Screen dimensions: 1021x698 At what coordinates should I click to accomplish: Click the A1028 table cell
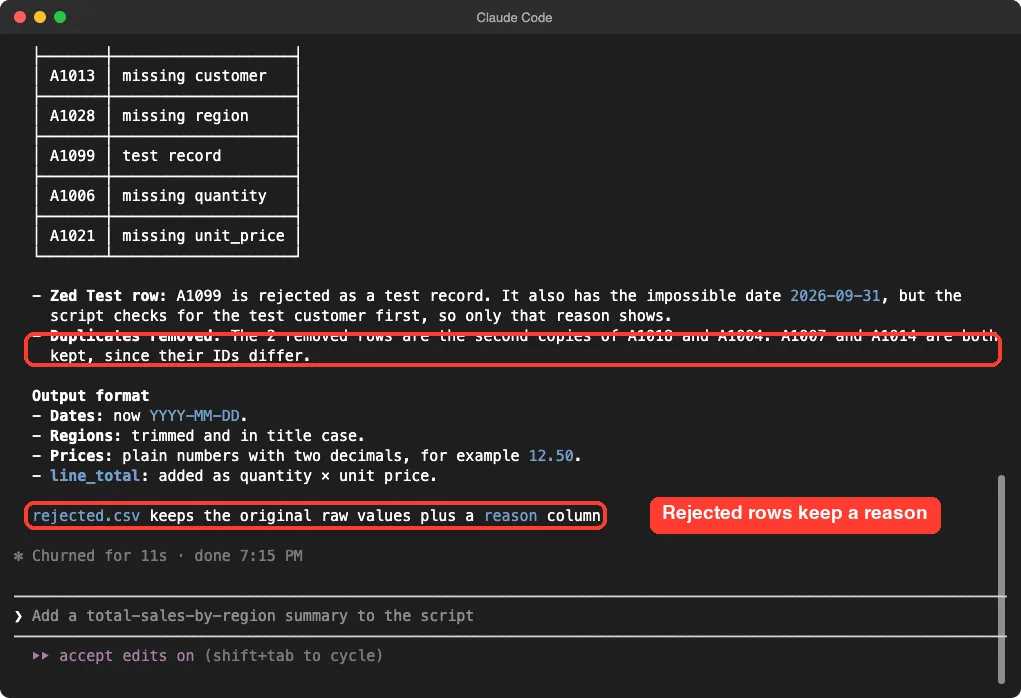pyautogui.click(x=72, y=116)
